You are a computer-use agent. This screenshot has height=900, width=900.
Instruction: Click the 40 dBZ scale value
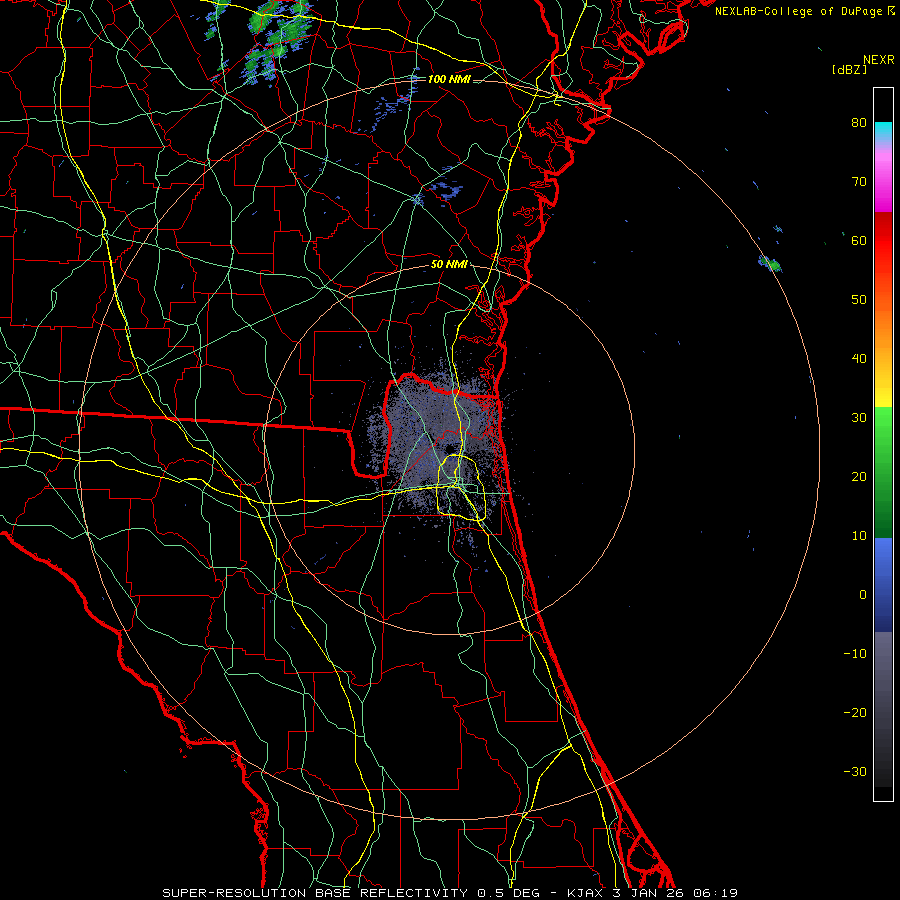(859, 359)
